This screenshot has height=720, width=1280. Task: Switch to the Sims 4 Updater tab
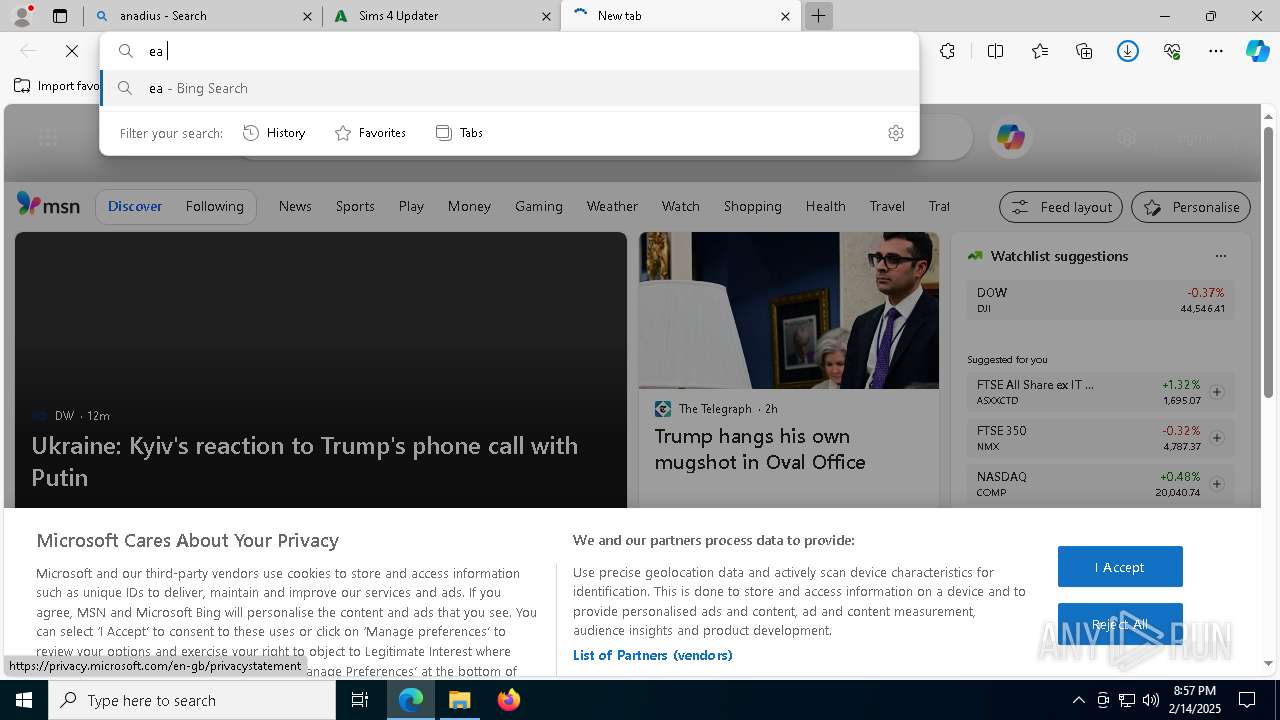(x=441, y=16)
